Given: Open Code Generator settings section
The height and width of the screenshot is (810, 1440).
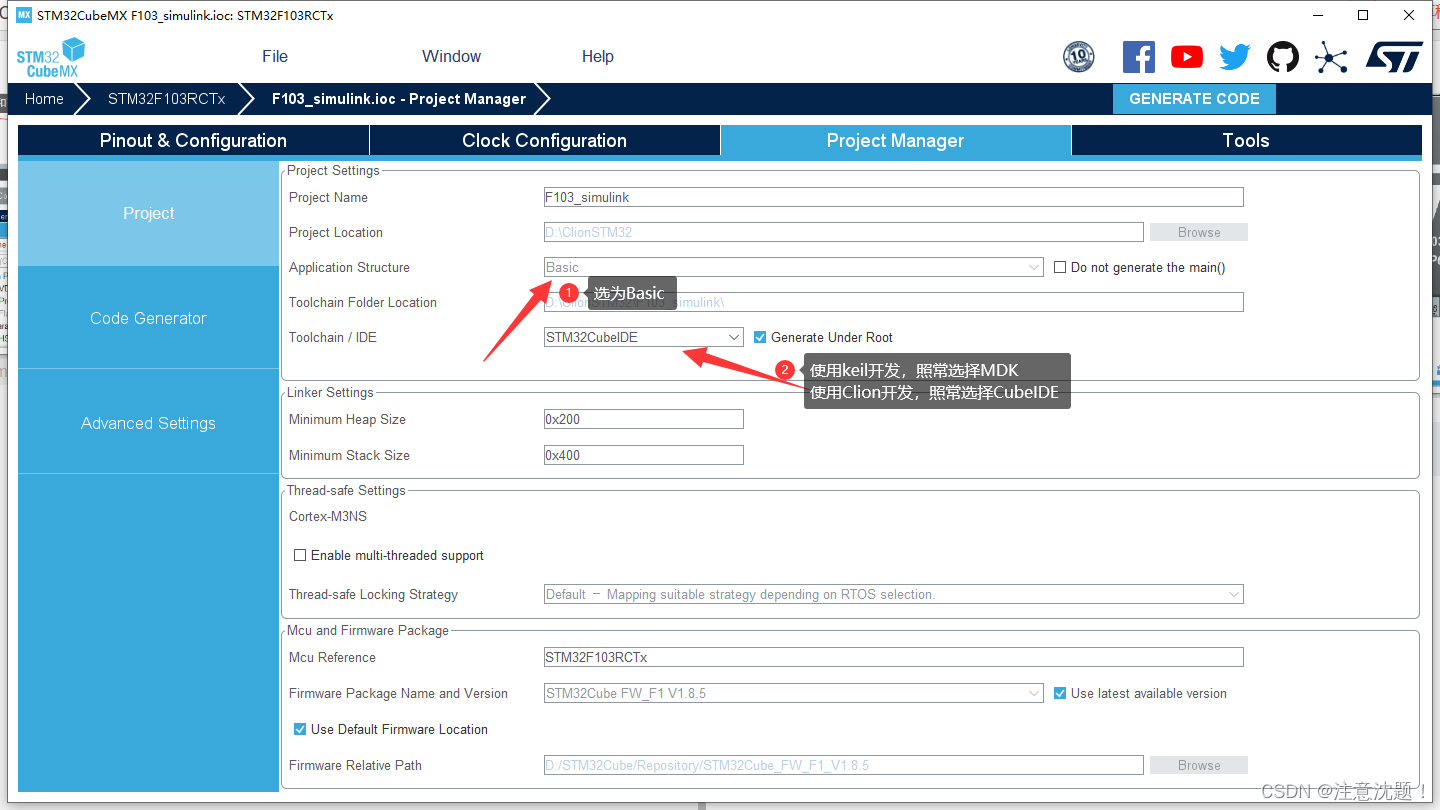Looking at the screenshot, I should (x=149, y=318).
